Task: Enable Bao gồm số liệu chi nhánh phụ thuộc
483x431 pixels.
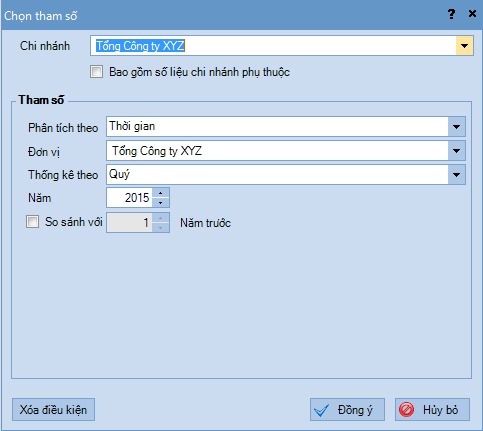Action: click(x=96, y=72)
